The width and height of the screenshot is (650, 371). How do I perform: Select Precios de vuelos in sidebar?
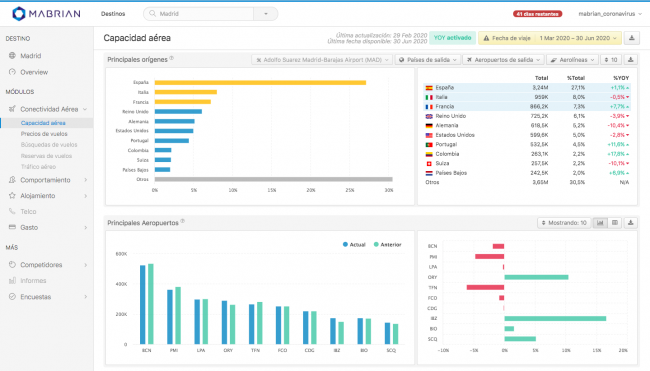click(44, 134)
